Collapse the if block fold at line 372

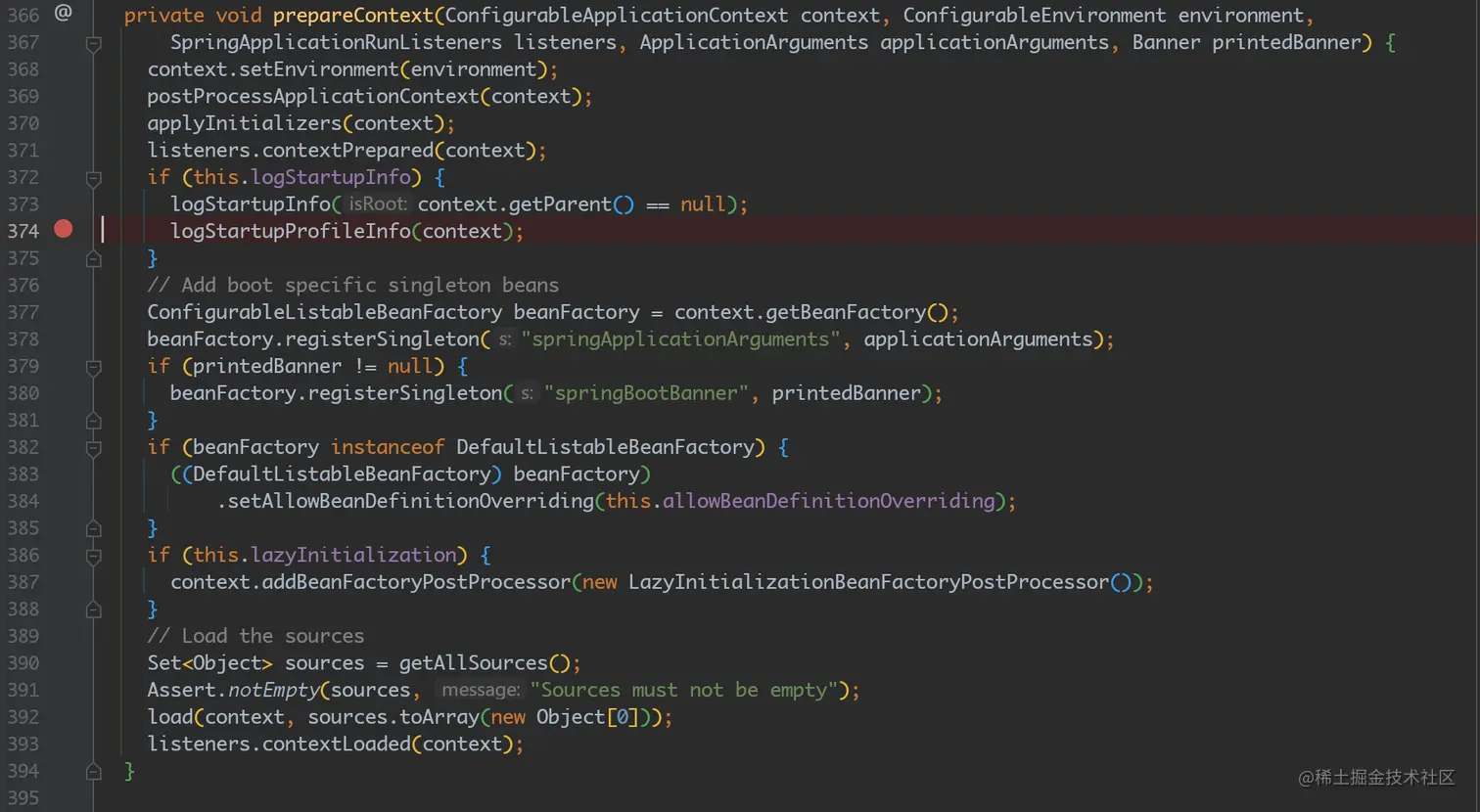tap(94, 178)
